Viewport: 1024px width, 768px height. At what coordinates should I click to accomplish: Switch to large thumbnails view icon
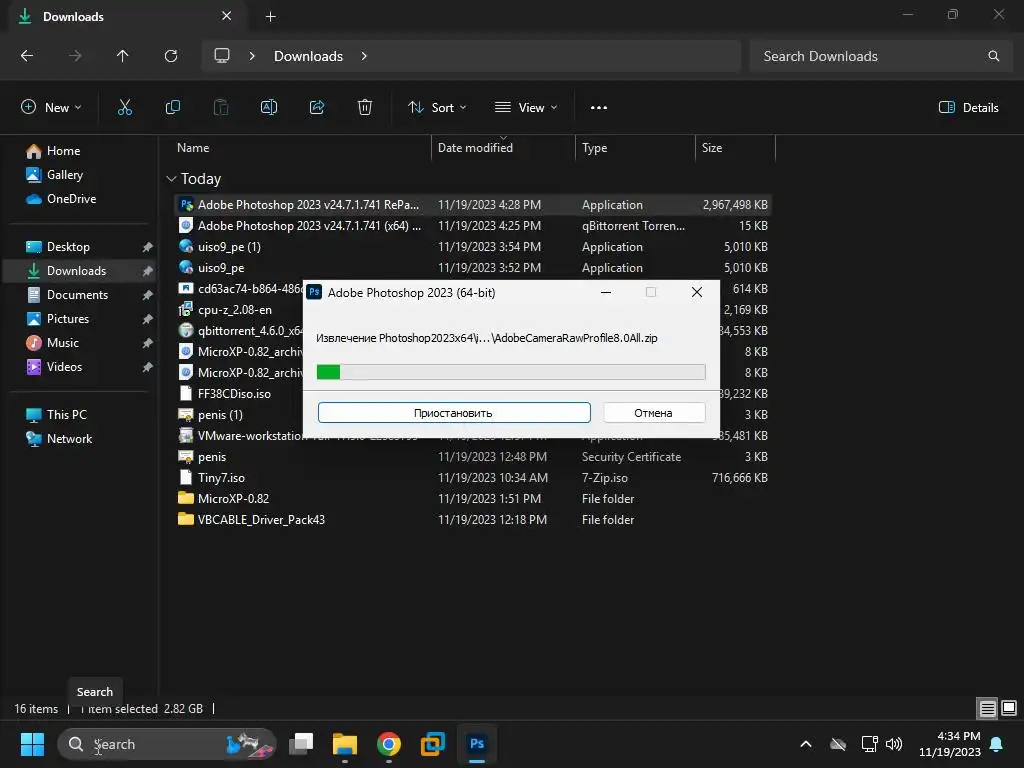click(1009, 709)
